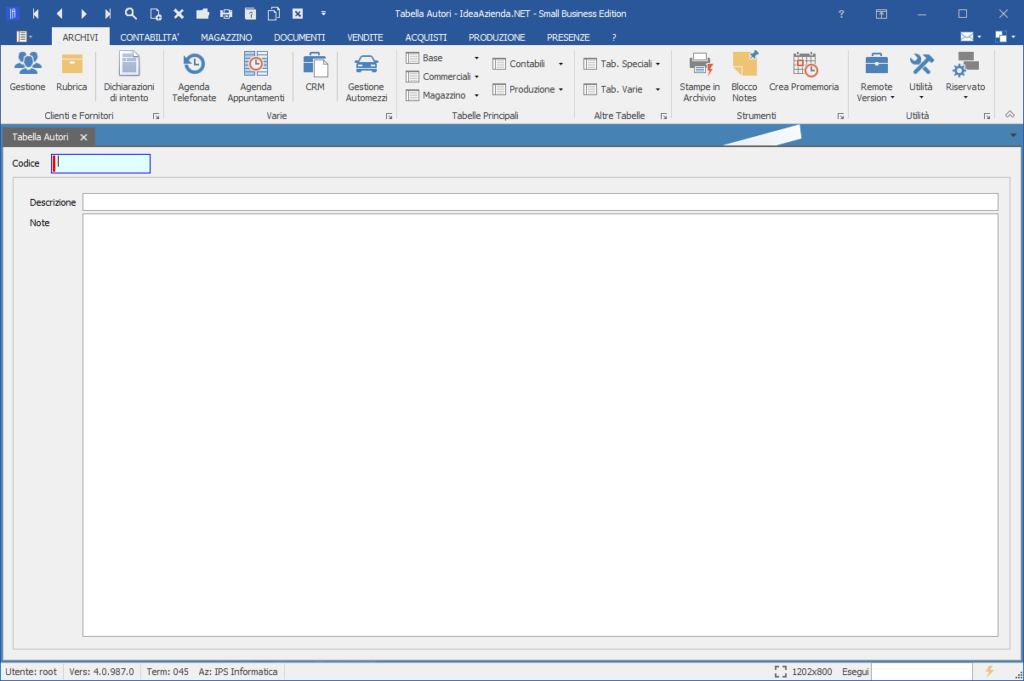1024x681 pixels.
Task: Click the calendar icon in quick toolbar
Action: (x=250, y=13)
